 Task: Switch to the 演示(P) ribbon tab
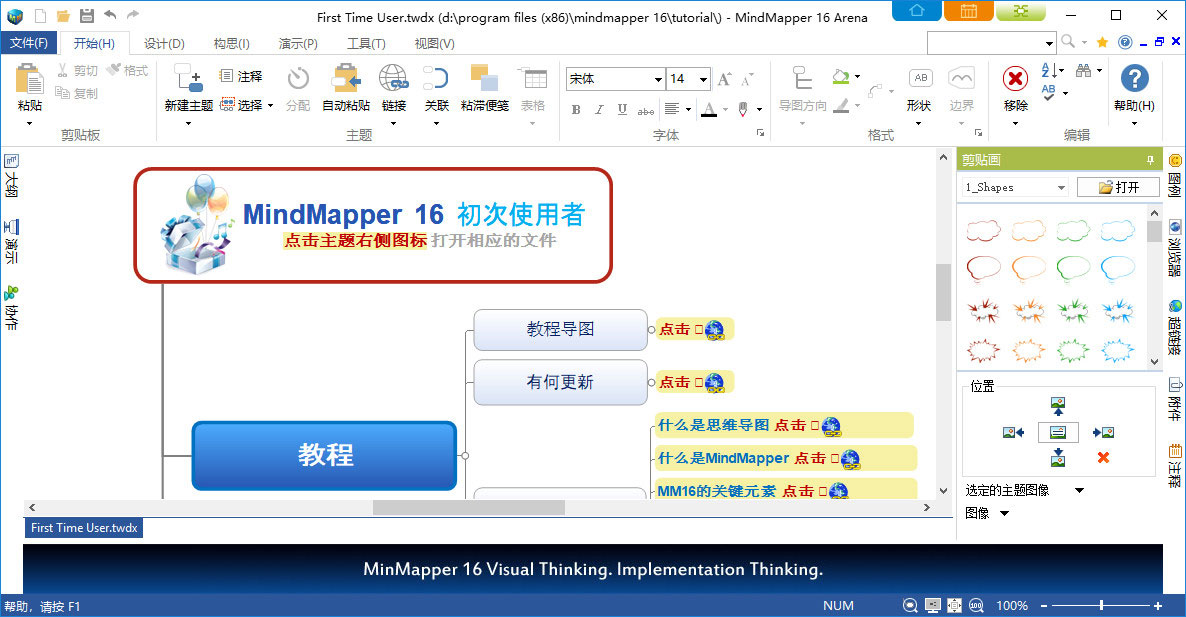click(x=298, y=43)
